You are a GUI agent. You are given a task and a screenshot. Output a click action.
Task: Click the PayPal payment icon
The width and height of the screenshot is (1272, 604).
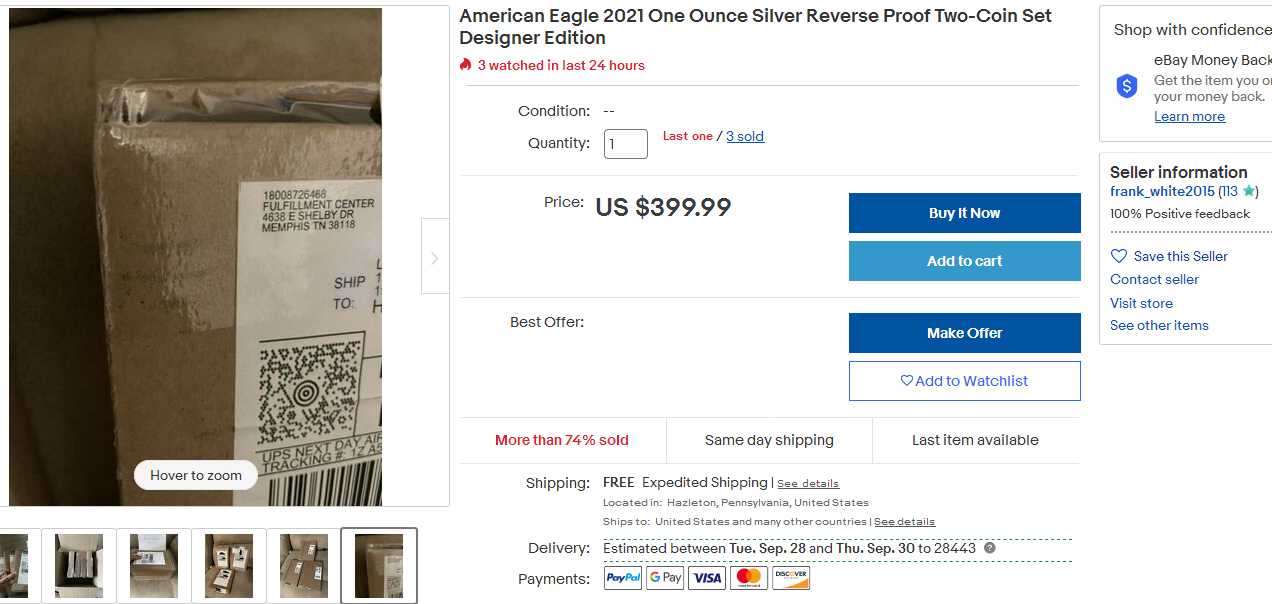click(x=623, y=578)
